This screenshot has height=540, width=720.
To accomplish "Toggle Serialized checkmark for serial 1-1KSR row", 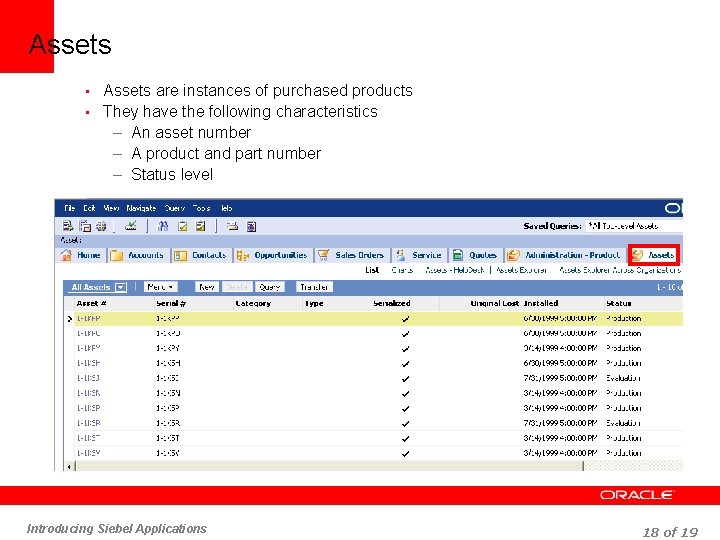I will click(x=405, y=424).
